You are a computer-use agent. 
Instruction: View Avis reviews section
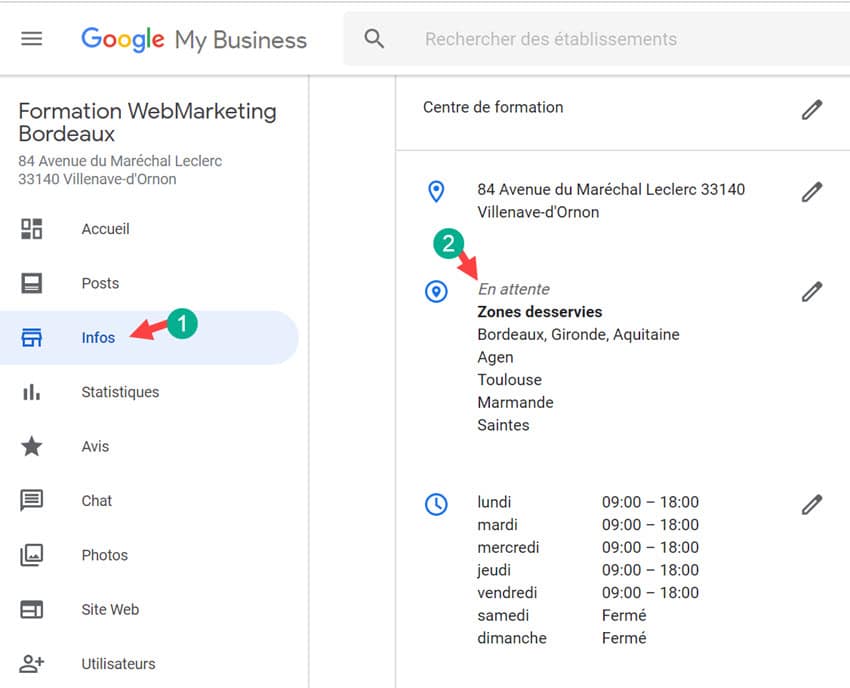[95, 446]
